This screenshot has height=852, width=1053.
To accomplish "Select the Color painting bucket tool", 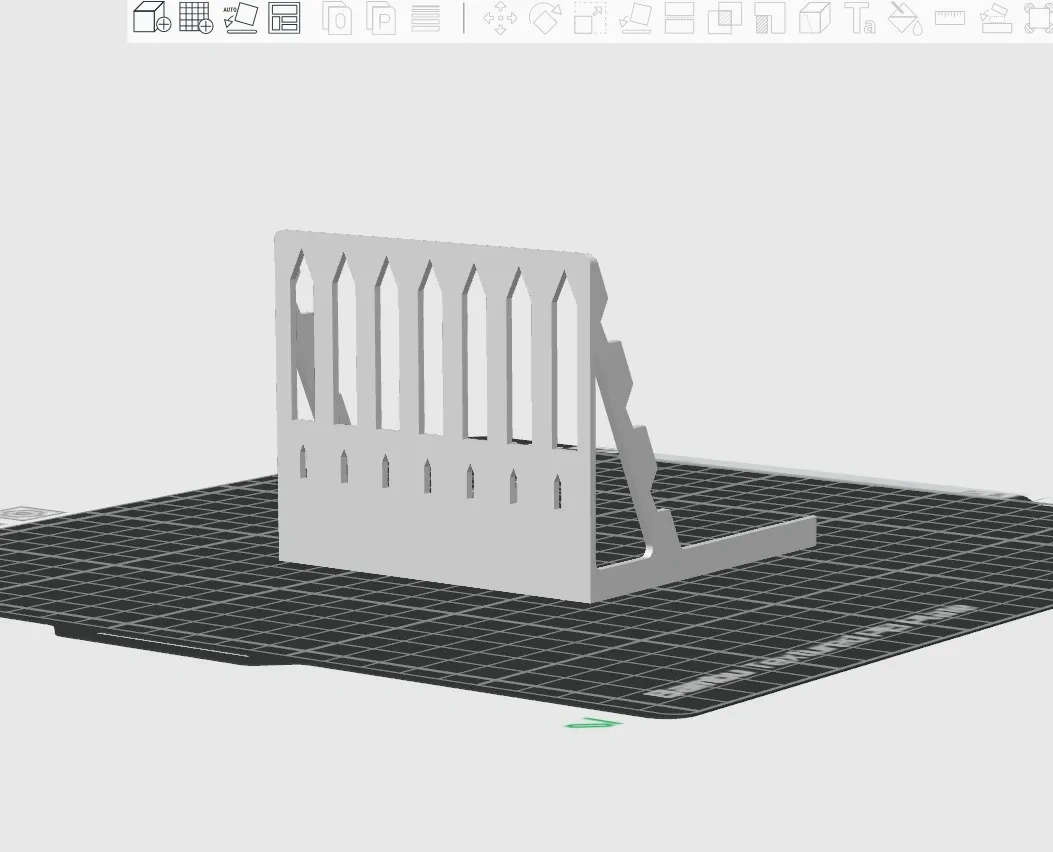I will click(905, 18).
